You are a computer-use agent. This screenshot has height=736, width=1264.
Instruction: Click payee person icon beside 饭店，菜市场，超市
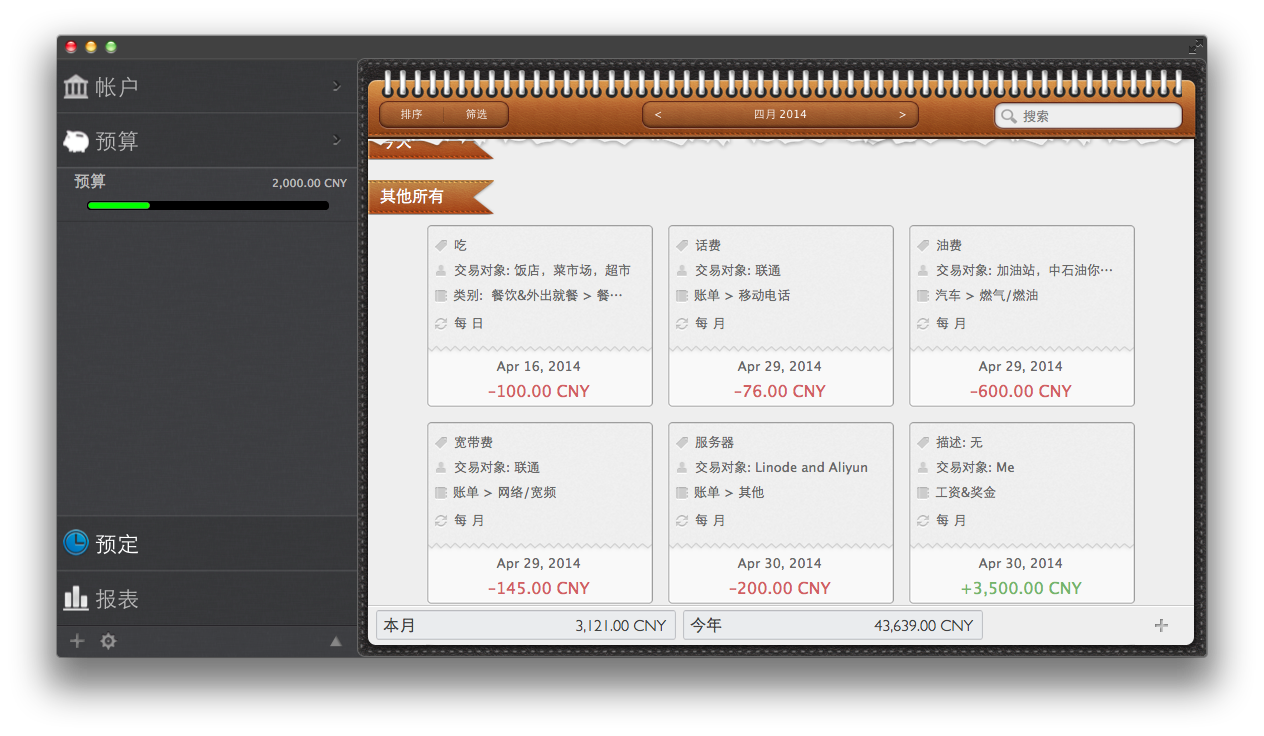coord(441,270)
